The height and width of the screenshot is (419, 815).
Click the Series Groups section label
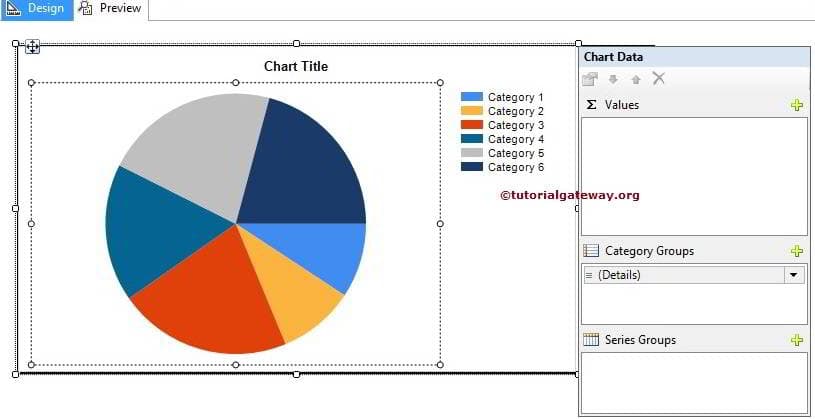pyautogui.click(x=640, y=340)
